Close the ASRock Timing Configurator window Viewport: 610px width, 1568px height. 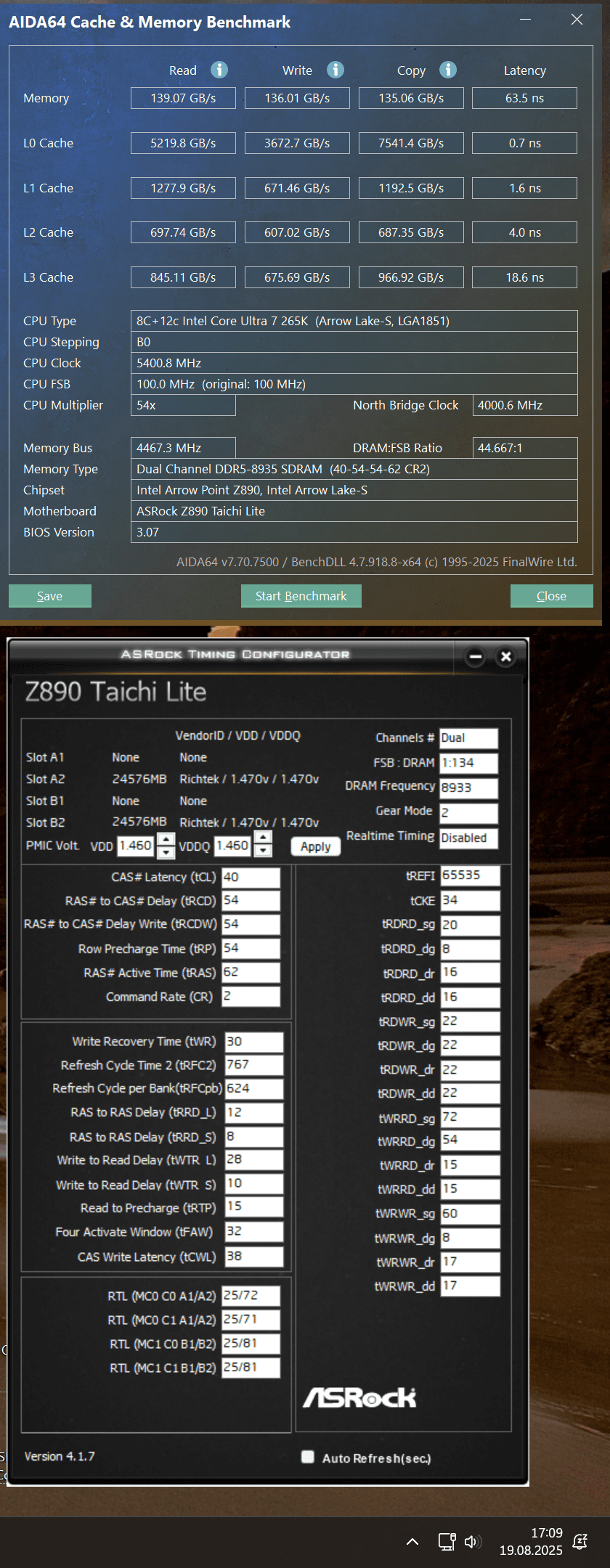click(506, 657)
